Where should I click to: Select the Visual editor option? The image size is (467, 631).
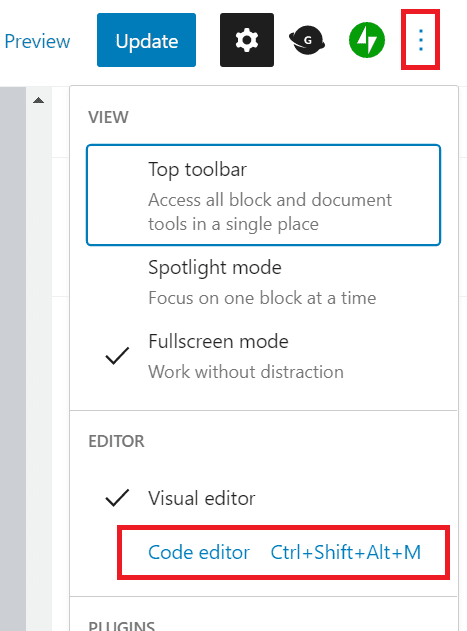[264, 498]
